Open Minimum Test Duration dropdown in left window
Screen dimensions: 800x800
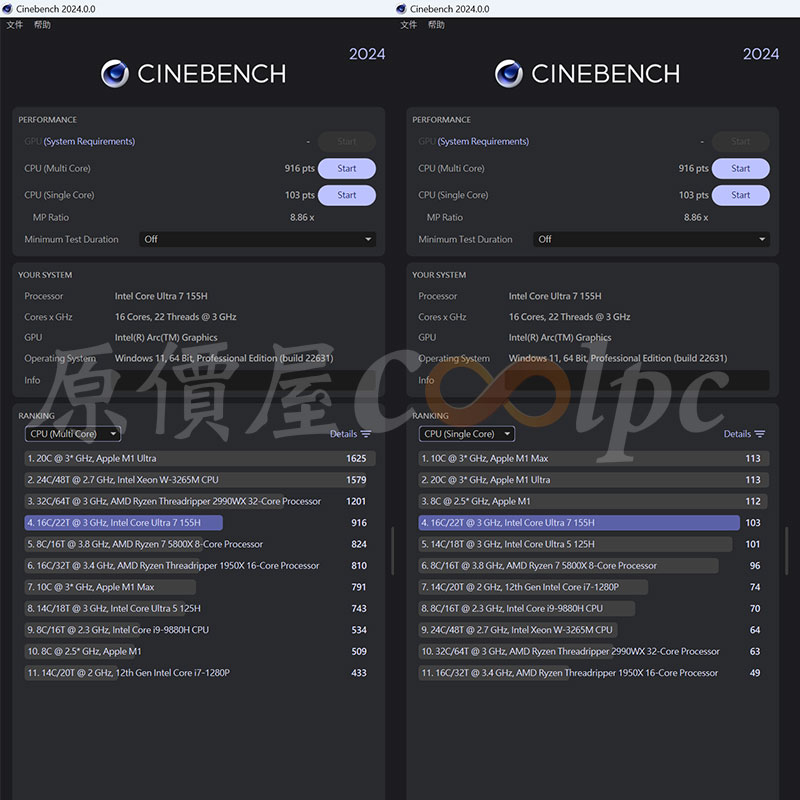[258, 239]
